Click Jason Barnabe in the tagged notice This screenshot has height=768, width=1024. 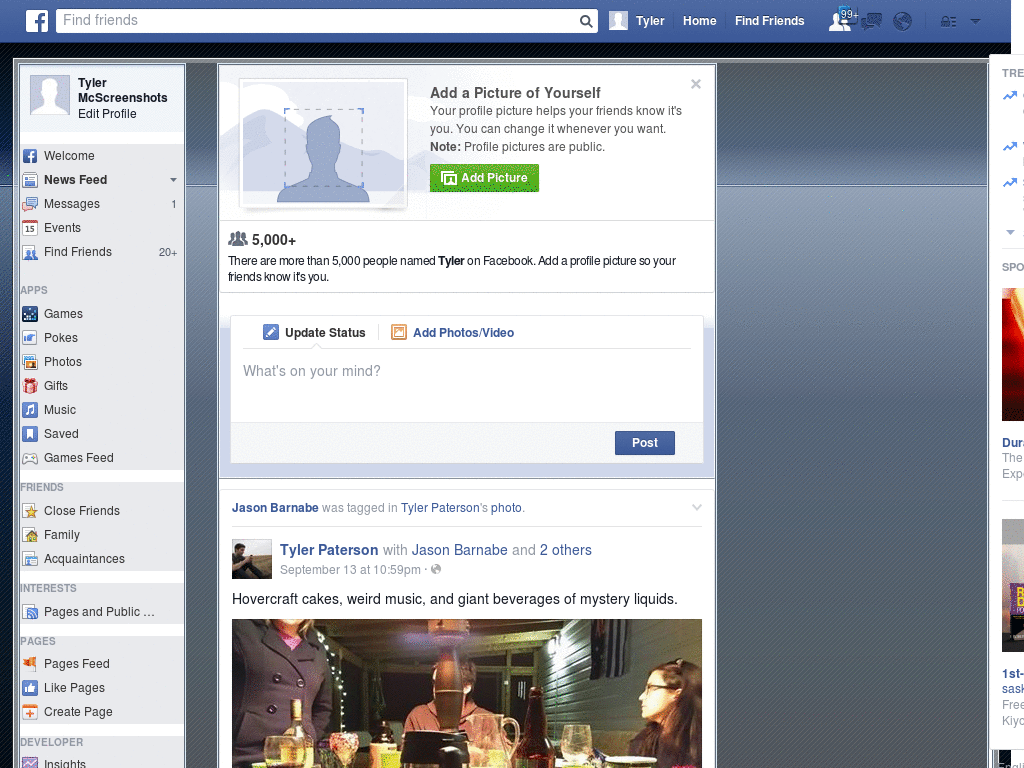click(x=275, y=507)
